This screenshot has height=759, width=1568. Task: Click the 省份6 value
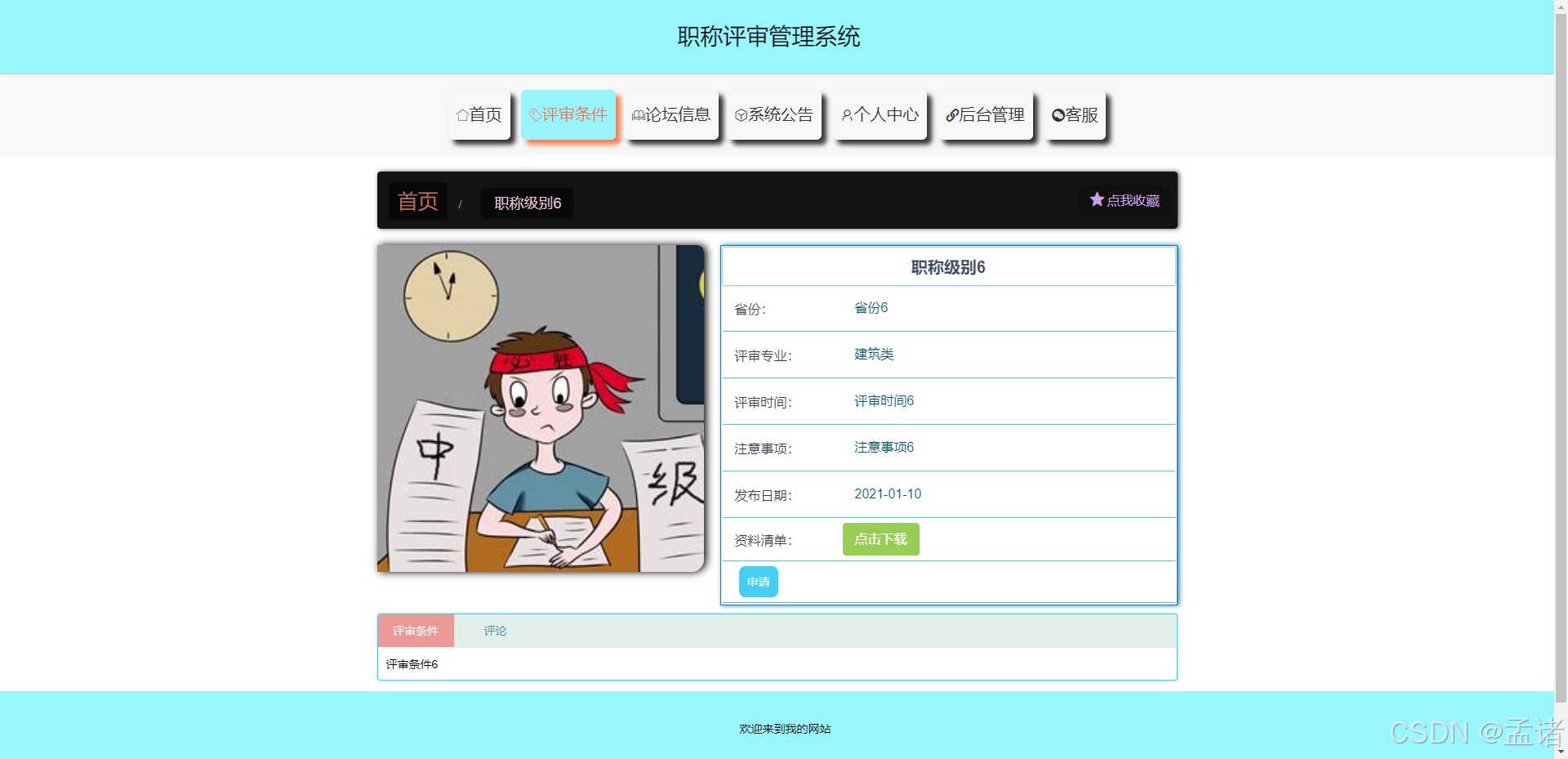[x=871, y=308]
